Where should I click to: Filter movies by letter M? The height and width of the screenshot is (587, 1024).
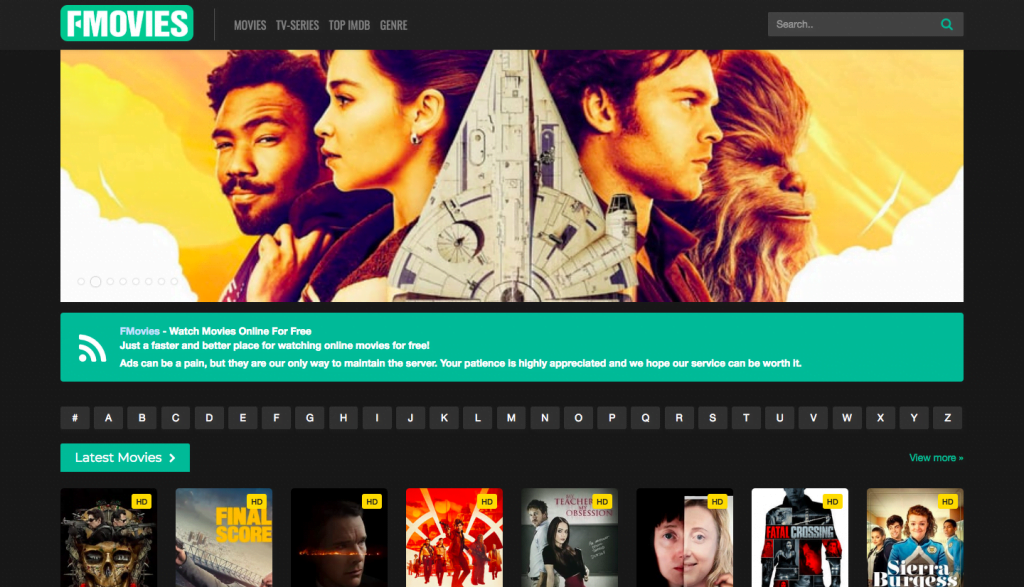click(x=511, y=418)
